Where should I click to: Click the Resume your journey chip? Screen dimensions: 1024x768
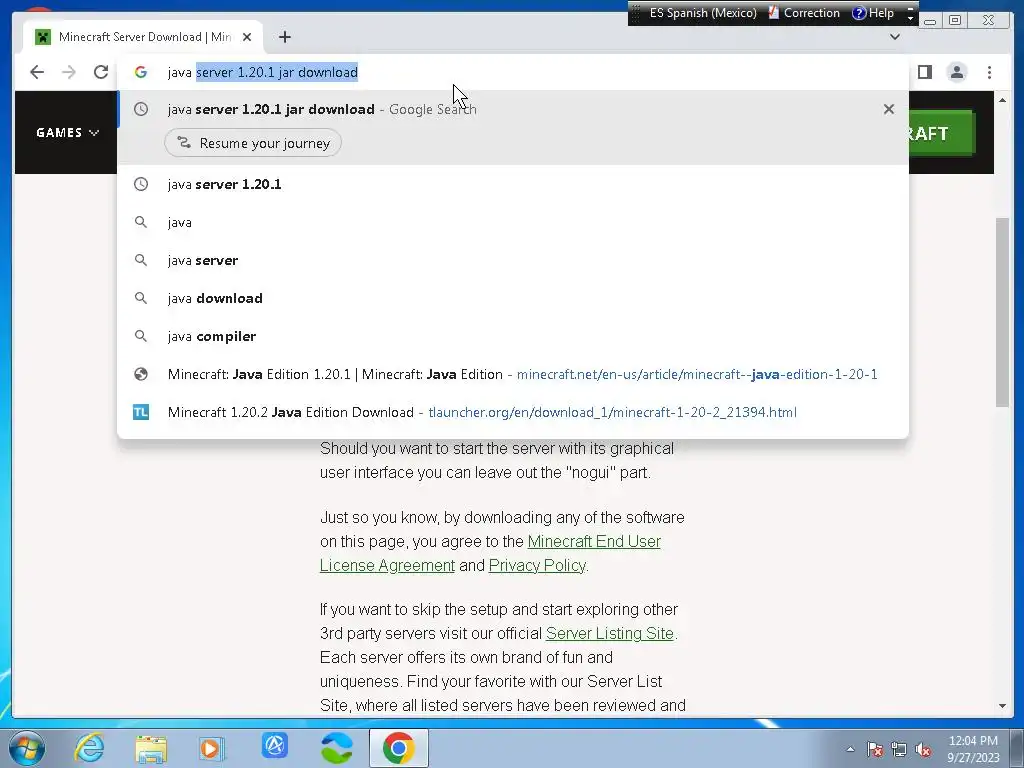pos(253,143)
